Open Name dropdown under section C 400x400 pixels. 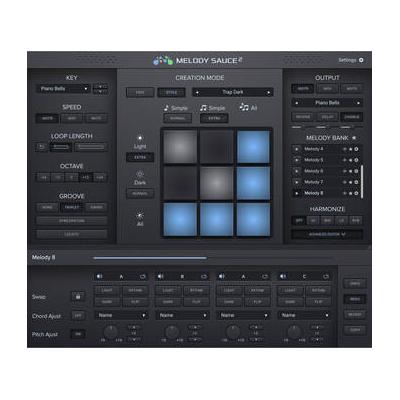tap(304, 315)
